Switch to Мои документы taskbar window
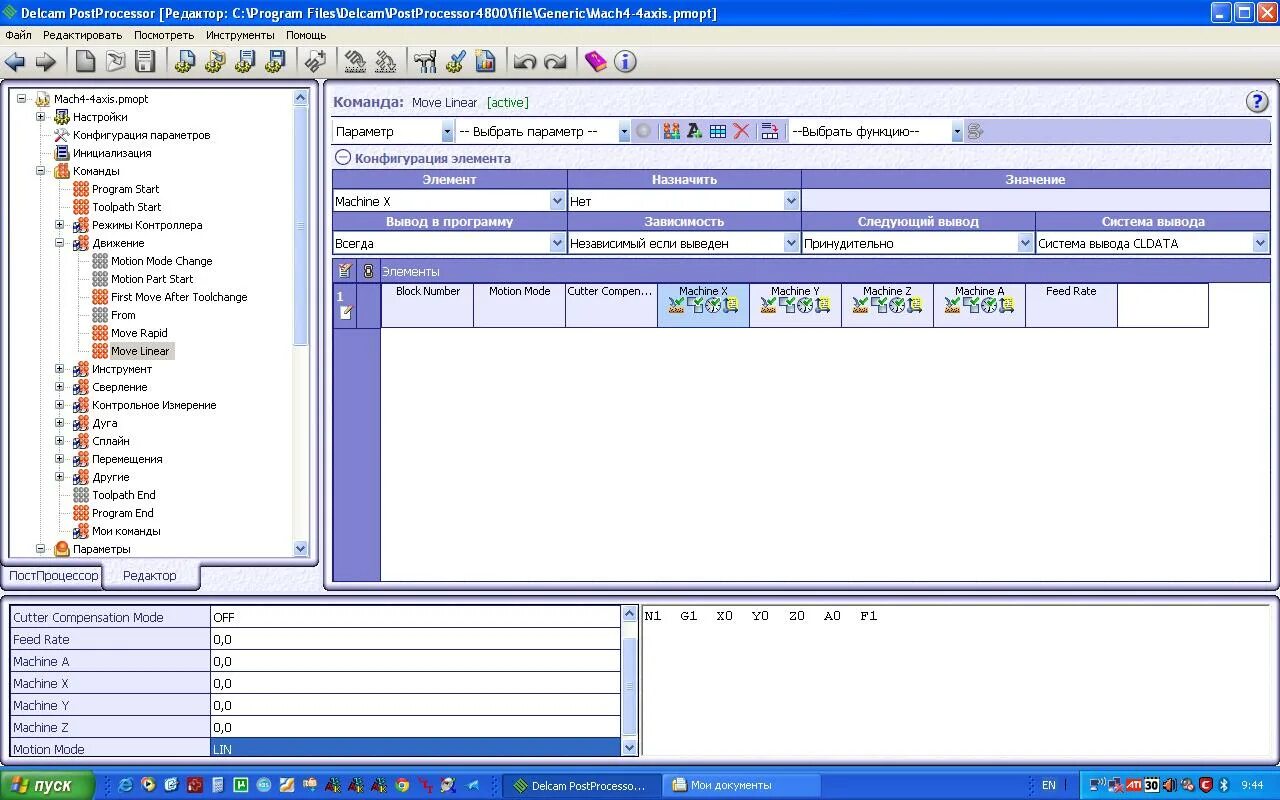Viewport: 1280px width, 800px height. click(x=742, y=786)
